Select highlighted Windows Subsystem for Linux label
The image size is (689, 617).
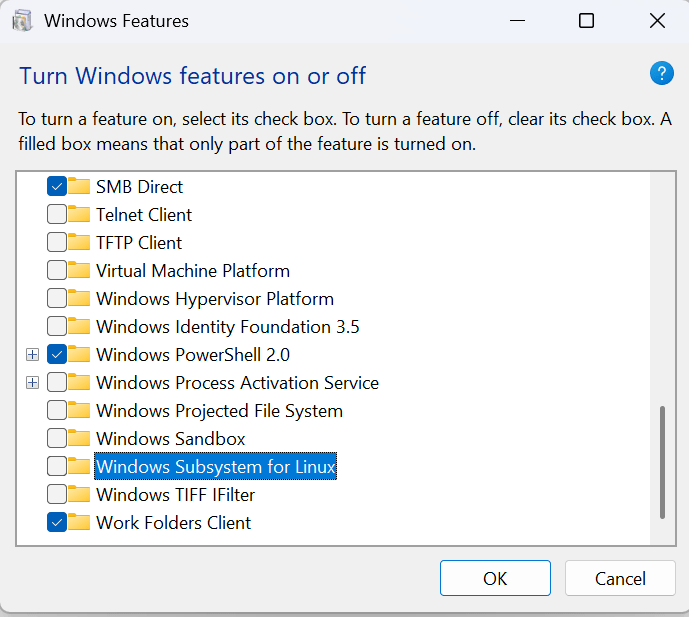(x=215, y=466)
